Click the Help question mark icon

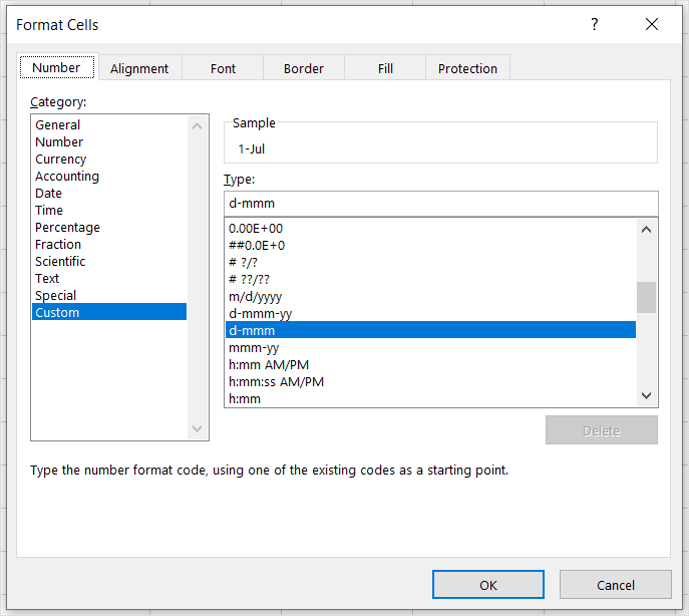[595, 25]
